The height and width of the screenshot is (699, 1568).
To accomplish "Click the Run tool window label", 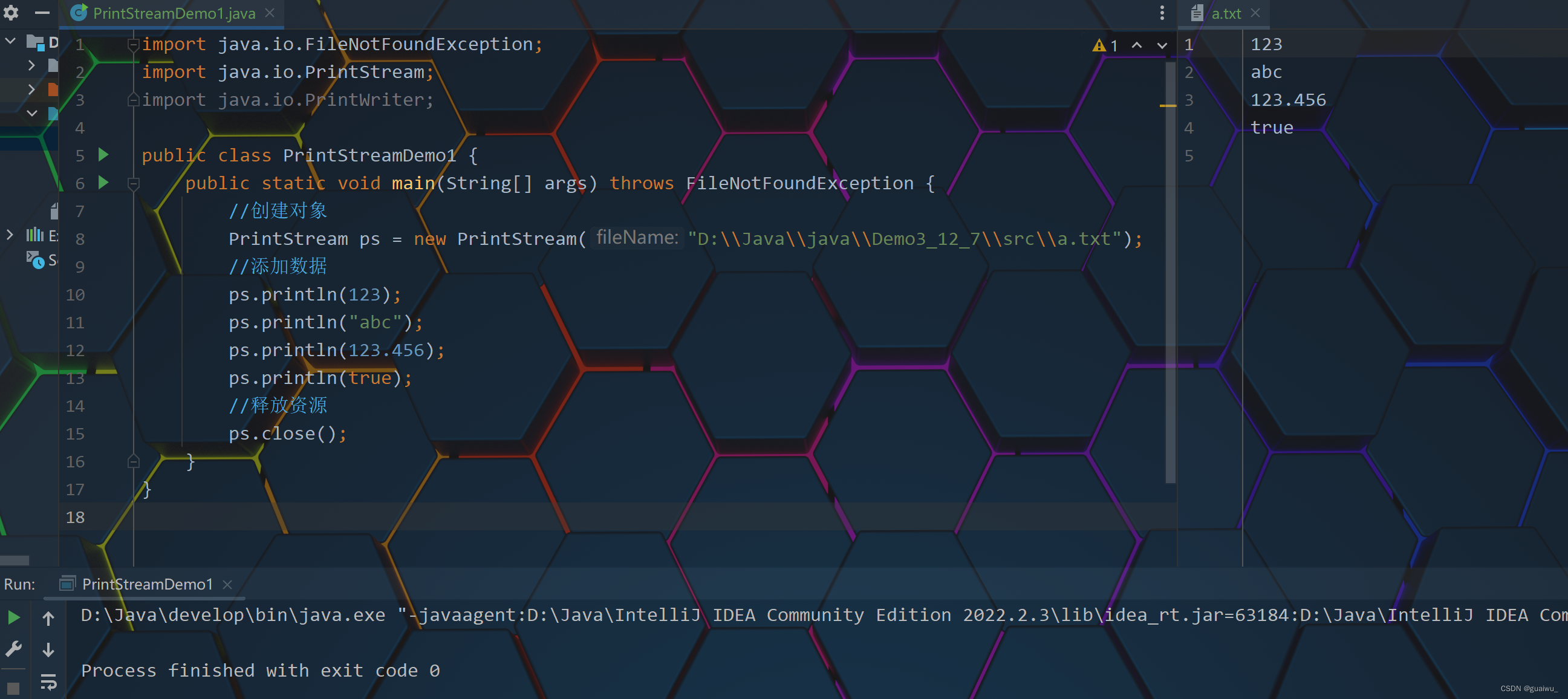I will point(14,583).
